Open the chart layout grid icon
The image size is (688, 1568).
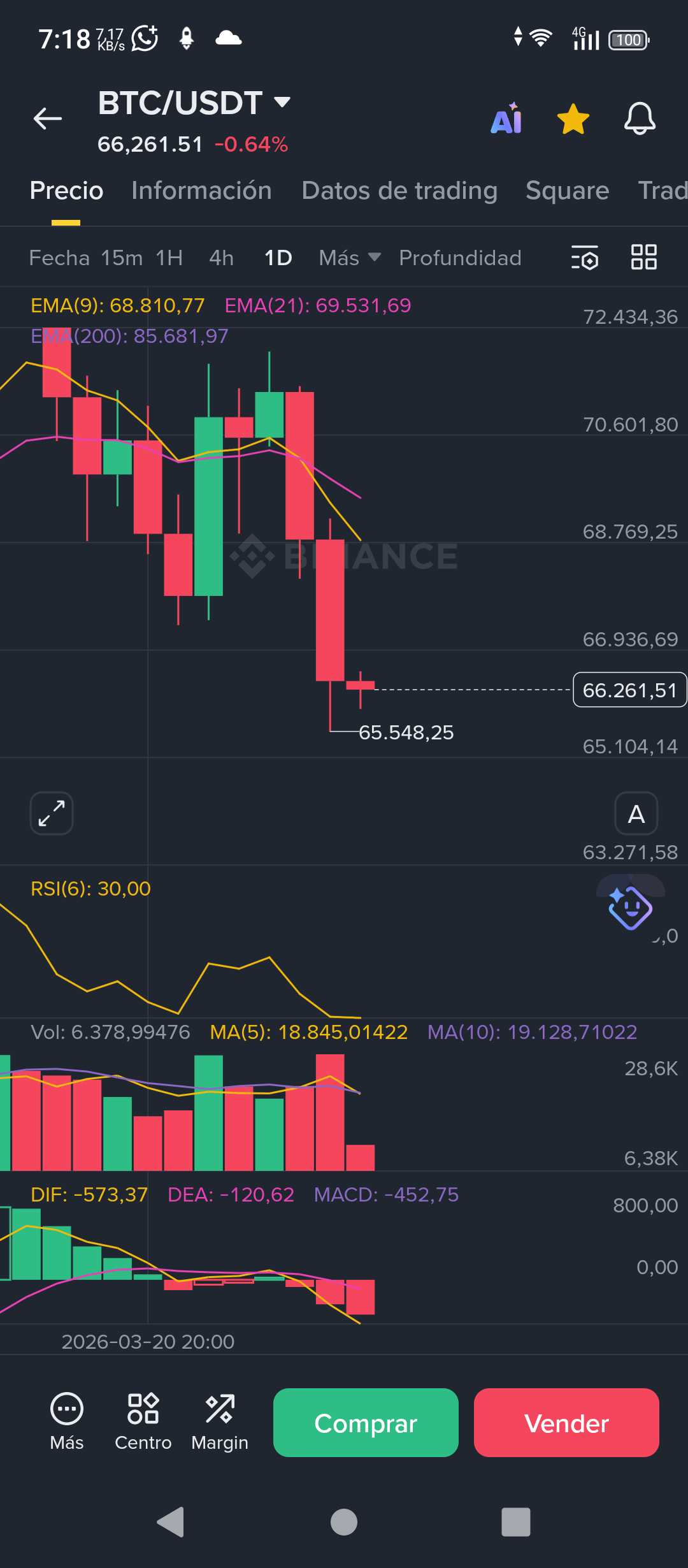click(x=643, y=258)
